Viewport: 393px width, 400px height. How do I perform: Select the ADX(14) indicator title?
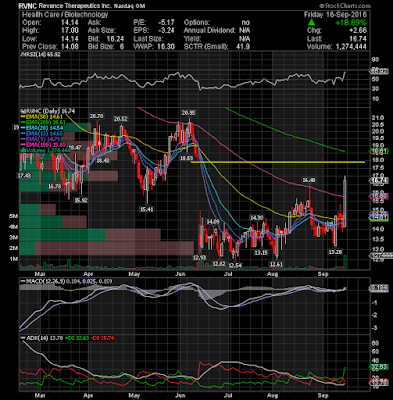point(35,338)
